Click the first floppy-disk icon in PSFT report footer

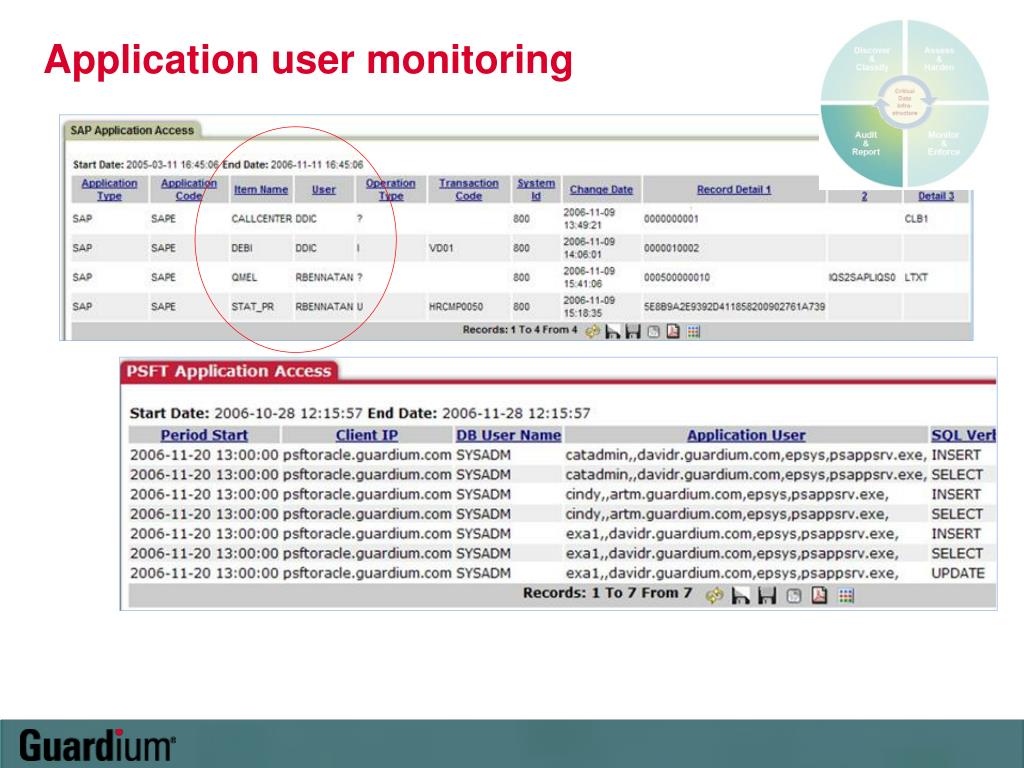pyautogui.click(x=740, y=596)
